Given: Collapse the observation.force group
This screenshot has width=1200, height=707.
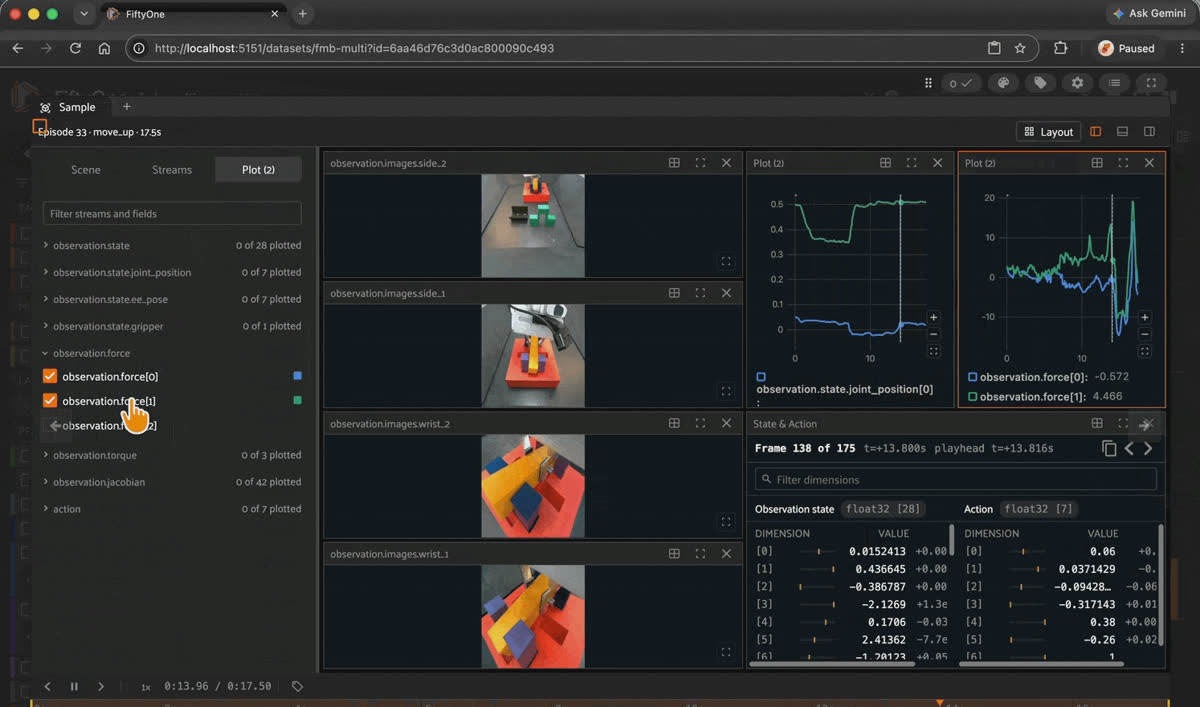Looking at the screenshot, I should (x=46, y=353).
